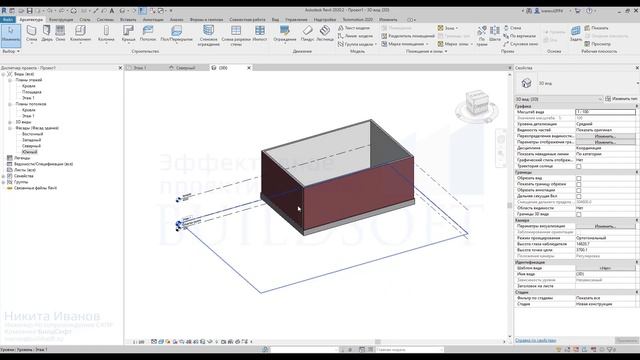This screenshot has width=640, height=360.
Task: Select the Ограждение (Railing) tool
Action: click(x=284, y=33)
